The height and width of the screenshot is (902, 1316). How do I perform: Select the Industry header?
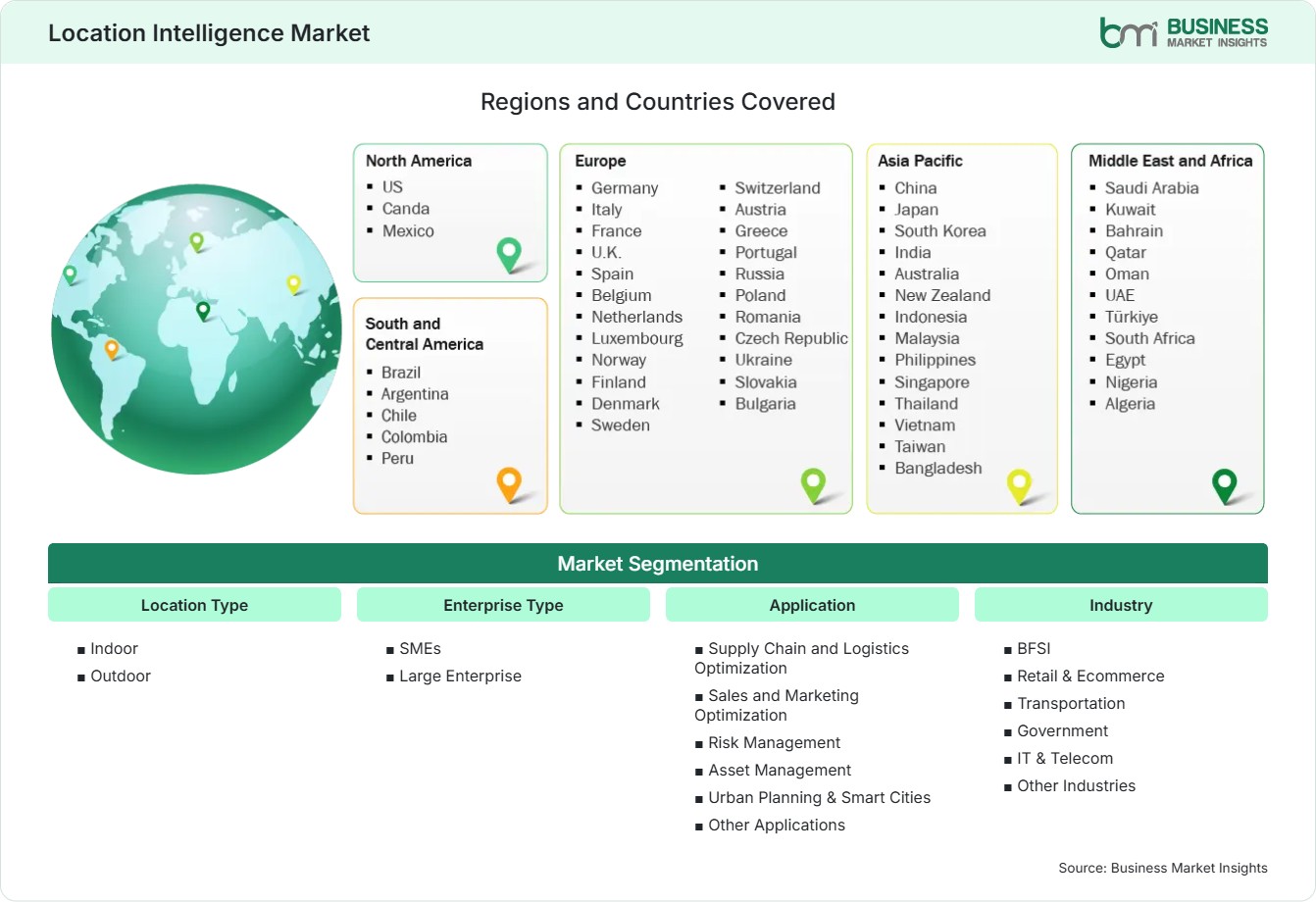pos(1121,605)
